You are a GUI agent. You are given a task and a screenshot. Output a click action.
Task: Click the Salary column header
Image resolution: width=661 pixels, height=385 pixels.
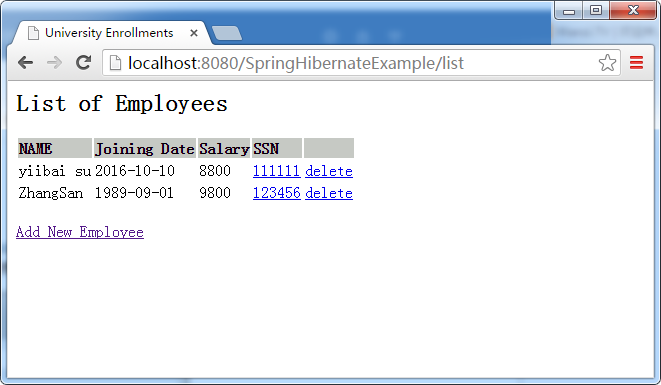point(224,148)
